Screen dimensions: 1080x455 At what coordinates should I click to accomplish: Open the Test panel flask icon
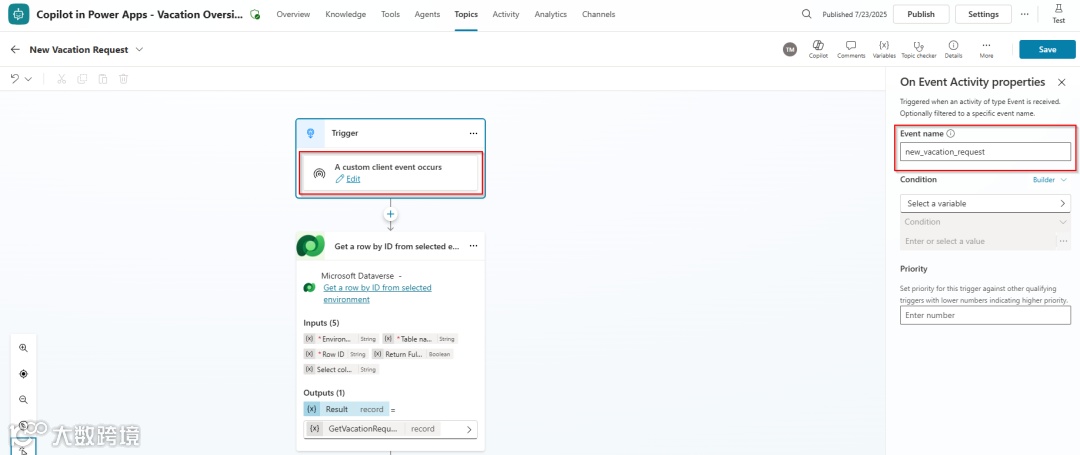1059,14
